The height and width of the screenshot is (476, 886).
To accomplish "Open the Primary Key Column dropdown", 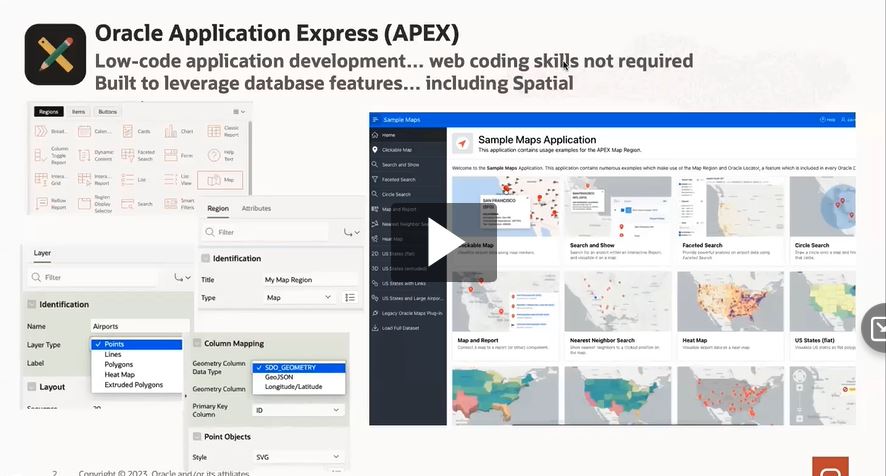I will point(298,410).
